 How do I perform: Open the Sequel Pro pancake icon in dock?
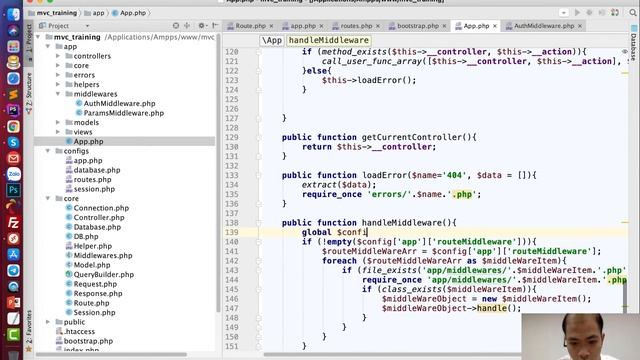[13, 62]
